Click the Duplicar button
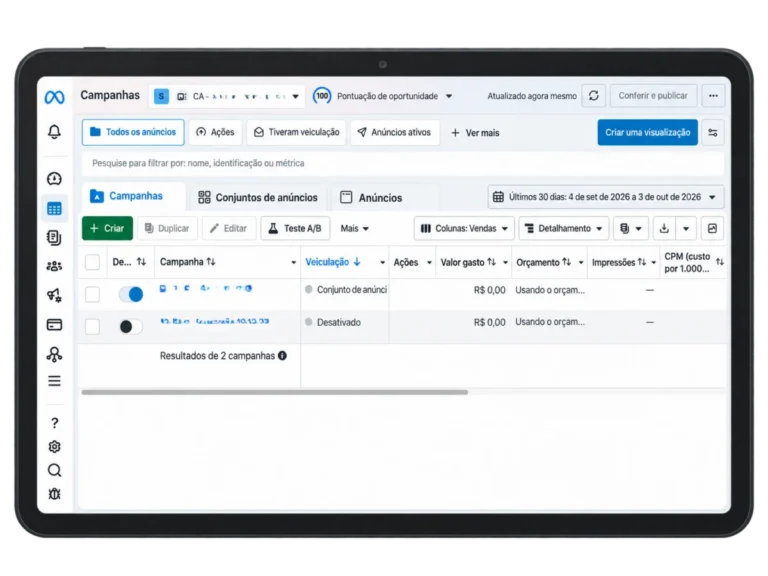Viewport: 768px width, 576px height. [x=167, y=228]
